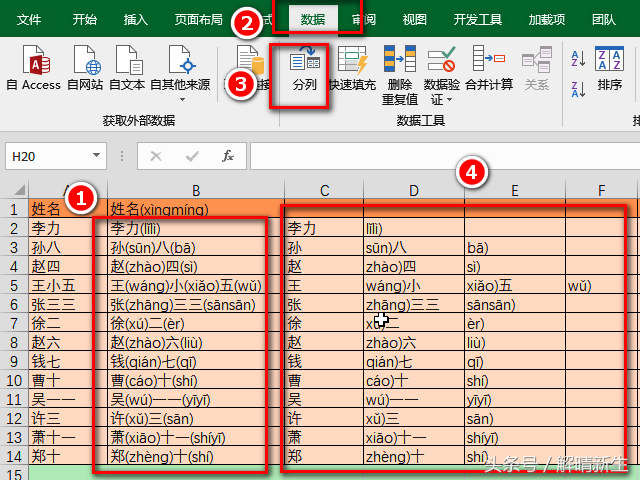Click the Select All corner triangle
Viewport: 640px width, 480px height.
coord(19,190)
